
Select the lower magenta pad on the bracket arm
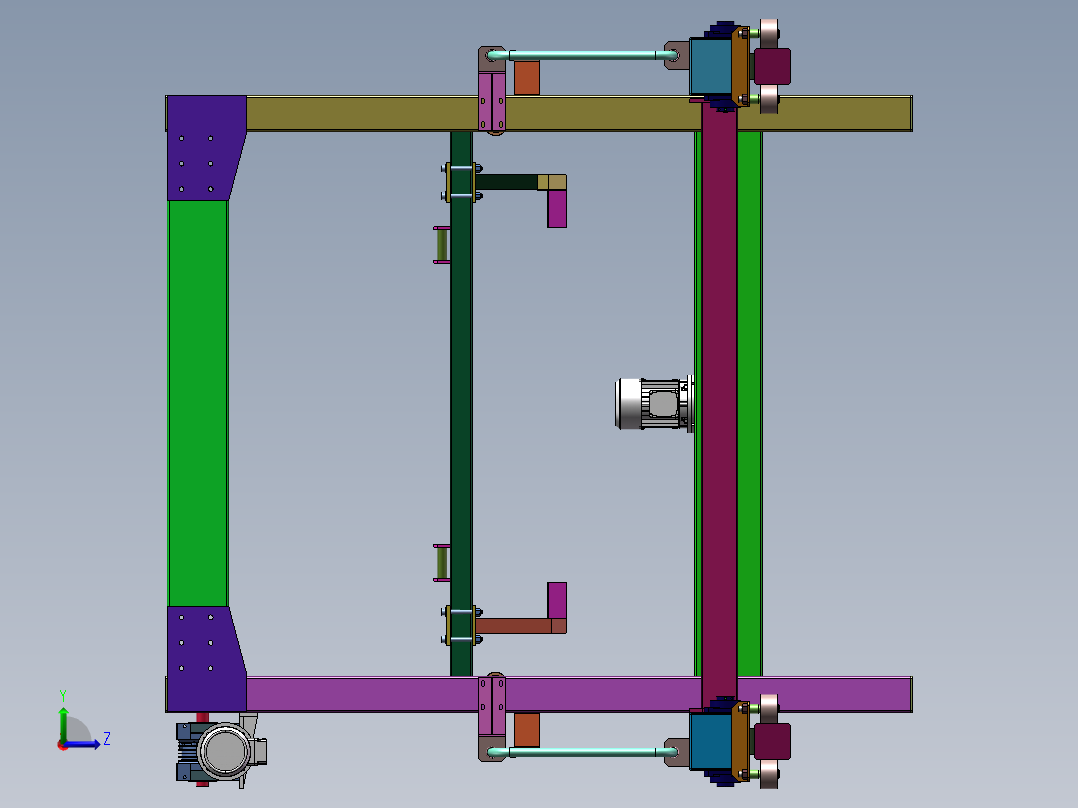pyautogui.click(x=557, y=600)
